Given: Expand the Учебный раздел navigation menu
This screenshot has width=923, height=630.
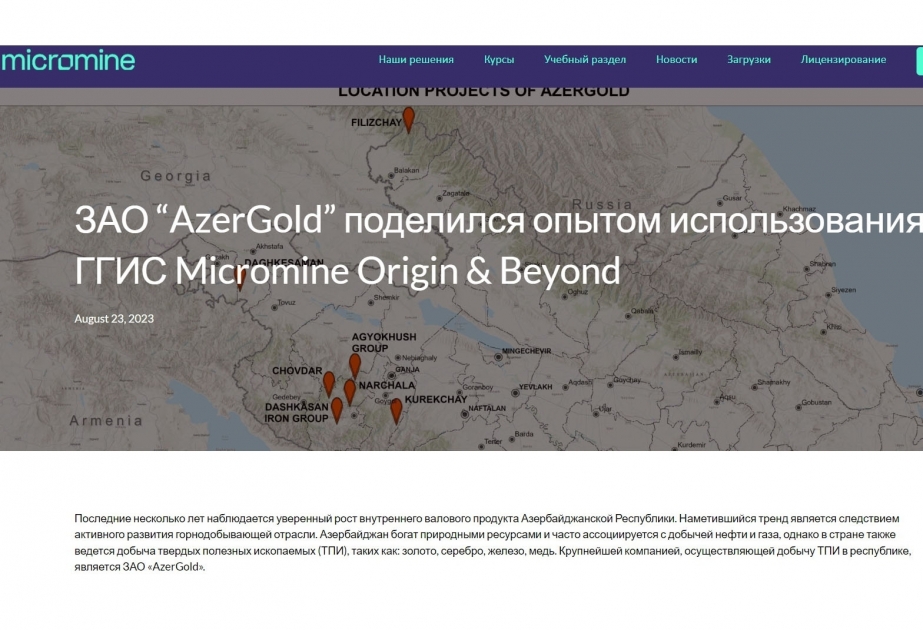Looking at the screenshot, I should (583, 59).
